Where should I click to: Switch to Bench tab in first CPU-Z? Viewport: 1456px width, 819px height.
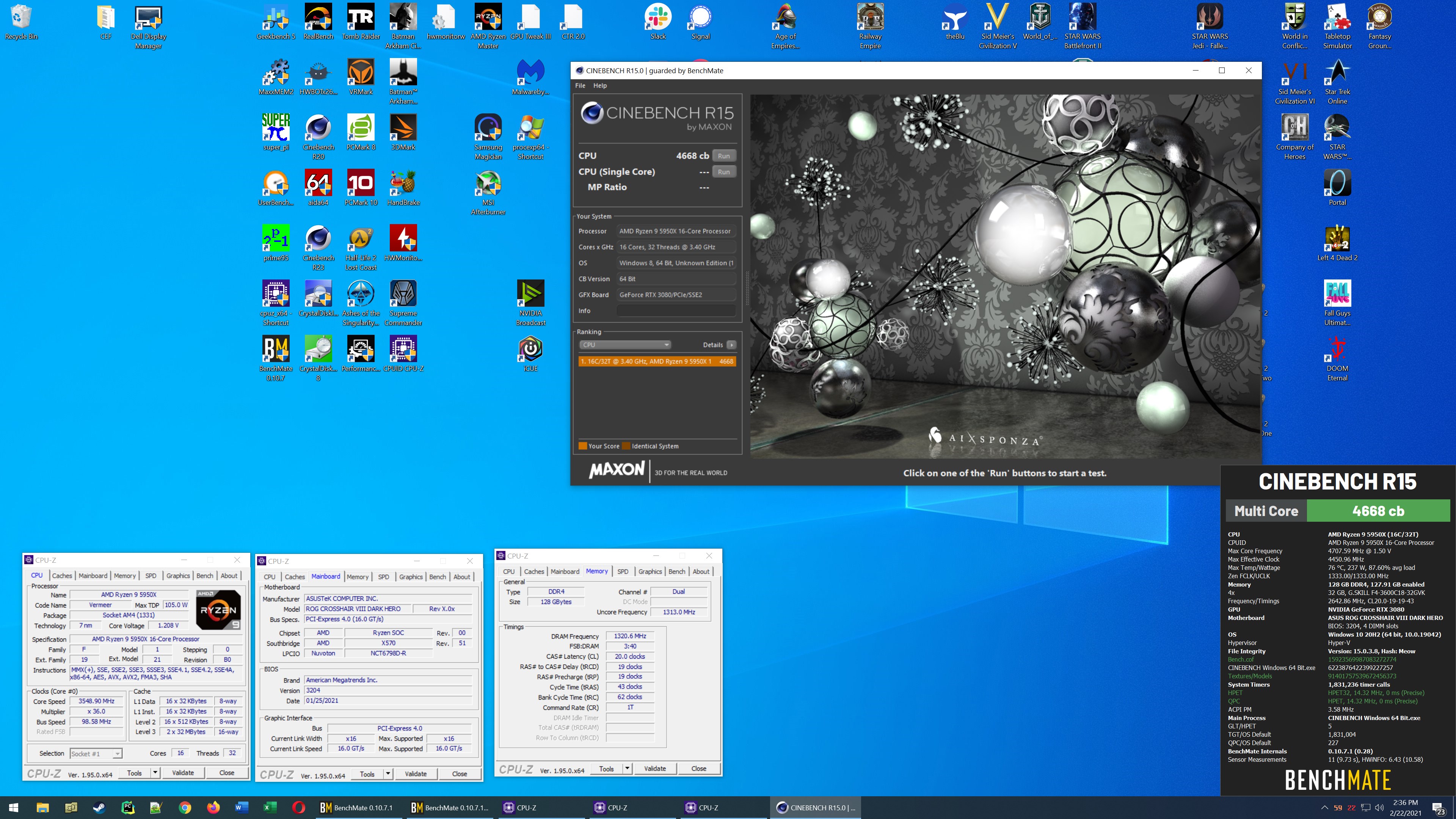(x=205, y=576)
